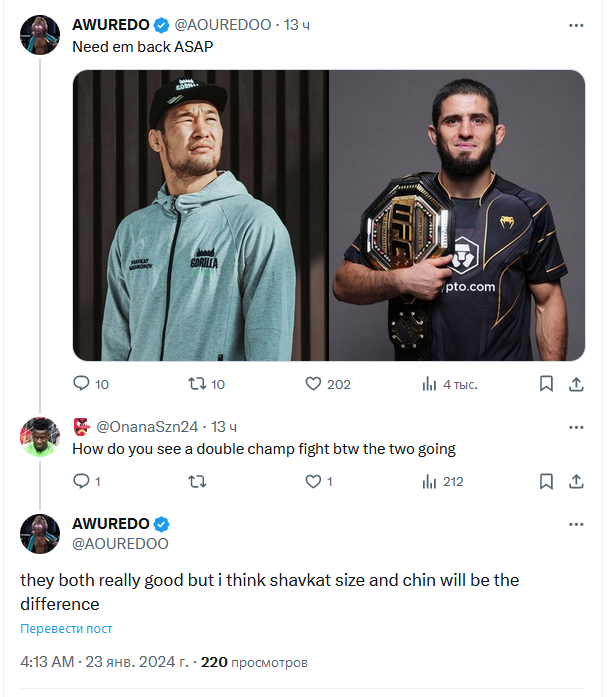
Task: Bookmark the main AWUREDO post
Action: click(546, 384)
